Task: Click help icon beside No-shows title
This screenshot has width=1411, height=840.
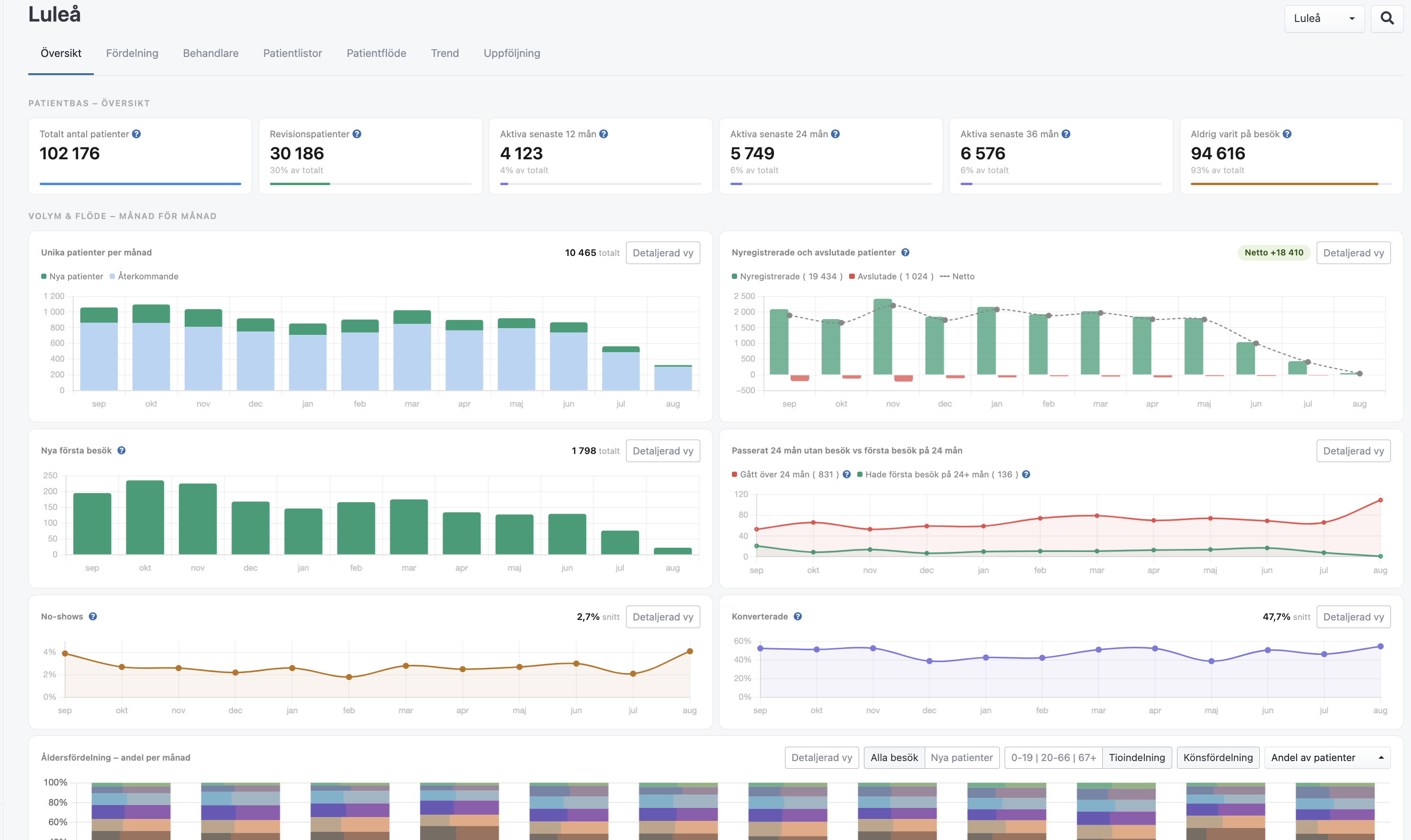Action: point(93,617)
